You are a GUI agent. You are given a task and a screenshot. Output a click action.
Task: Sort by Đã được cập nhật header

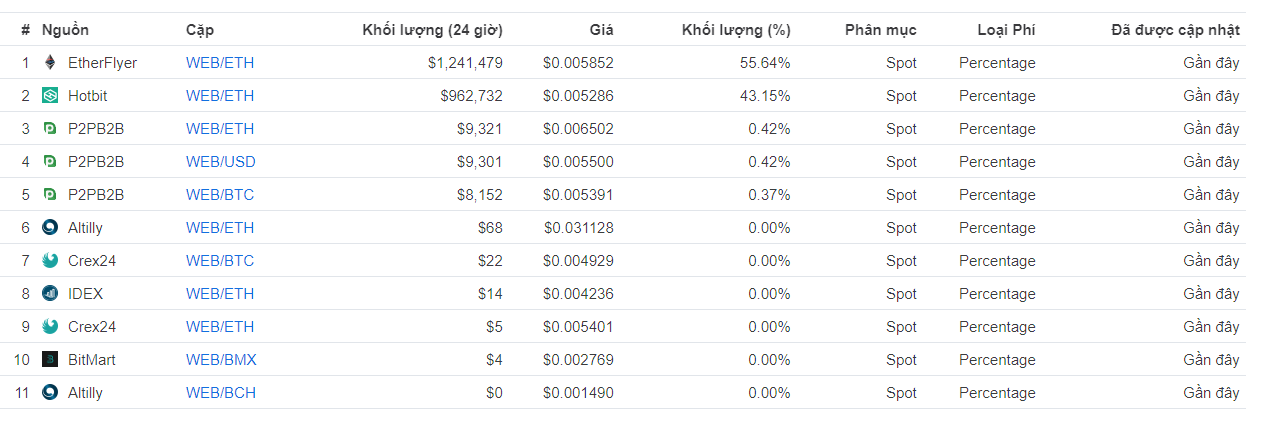pos(1175,30)
